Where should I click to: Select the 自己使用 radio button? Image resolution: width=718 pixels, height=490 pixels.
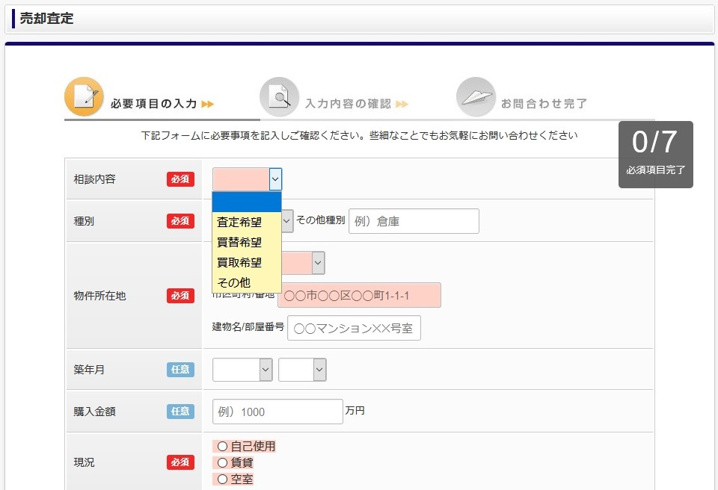(x=223, y=446)
